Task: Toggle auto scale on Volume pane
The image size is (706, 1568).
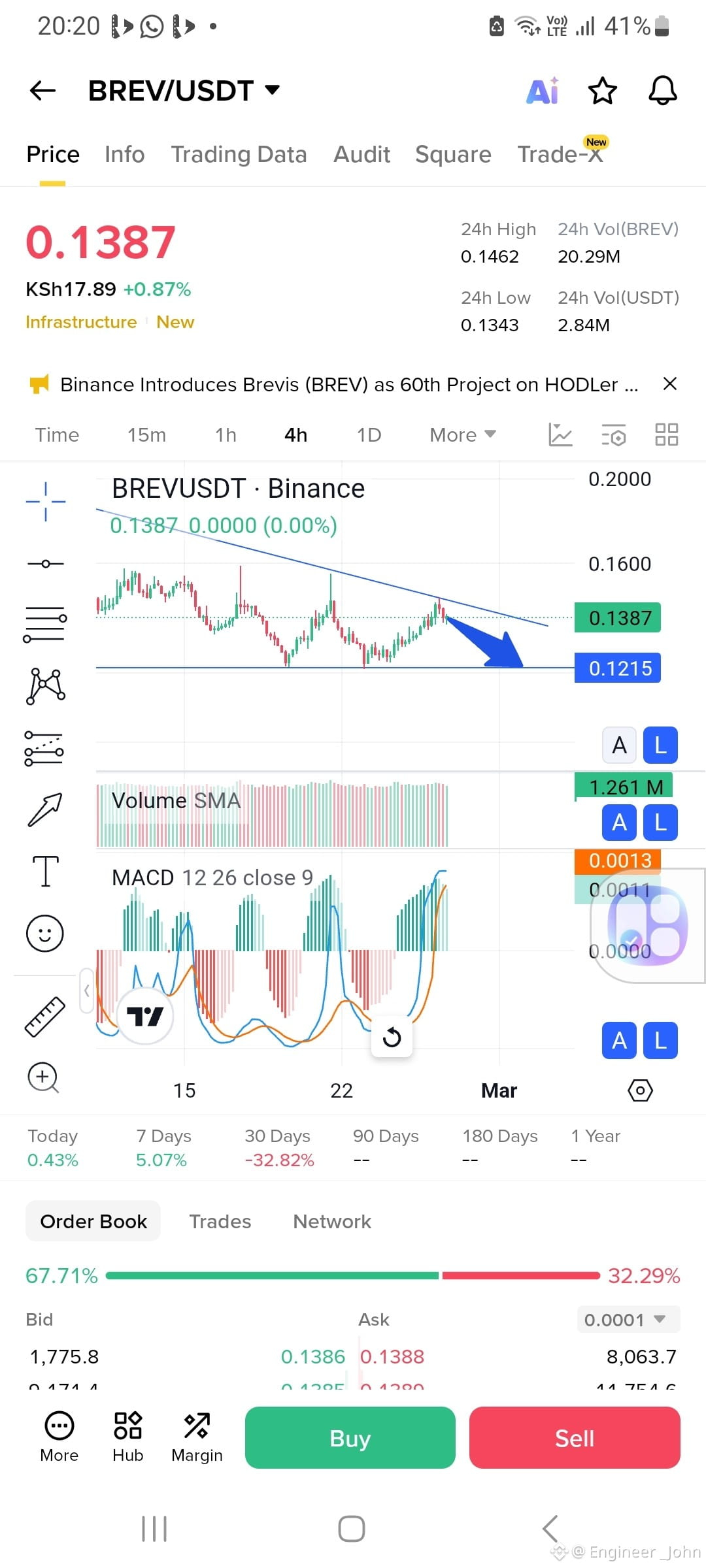Action: click(619, 823)
